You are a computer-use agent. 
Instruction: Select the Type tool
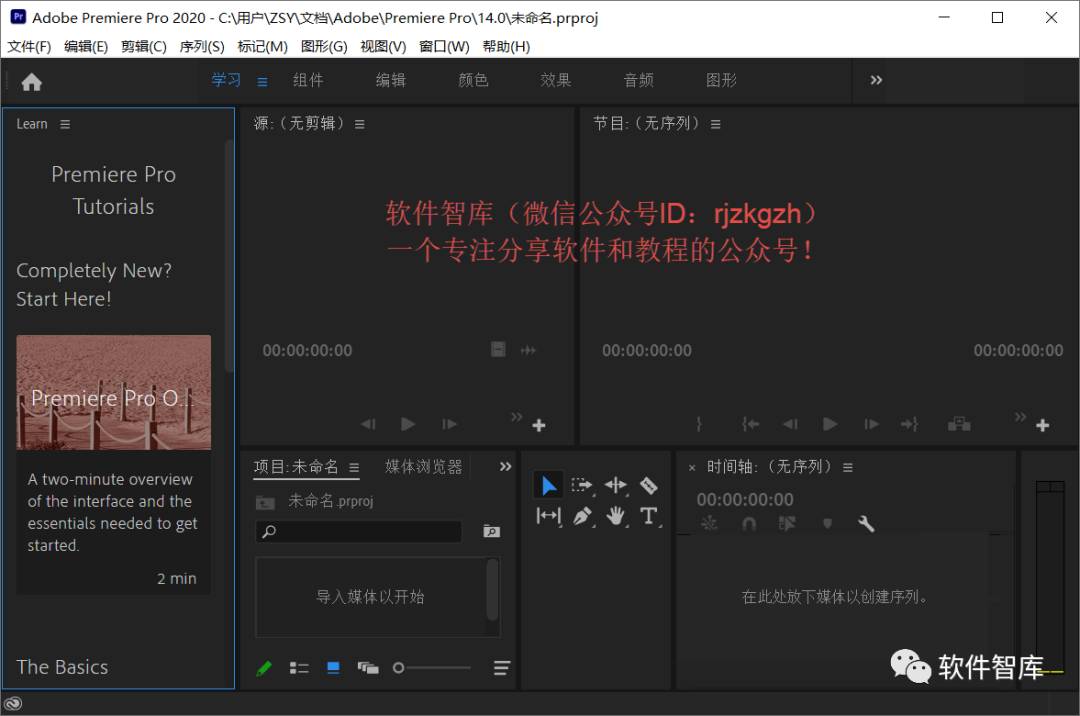pyautogui.click(x=649, y=516)
